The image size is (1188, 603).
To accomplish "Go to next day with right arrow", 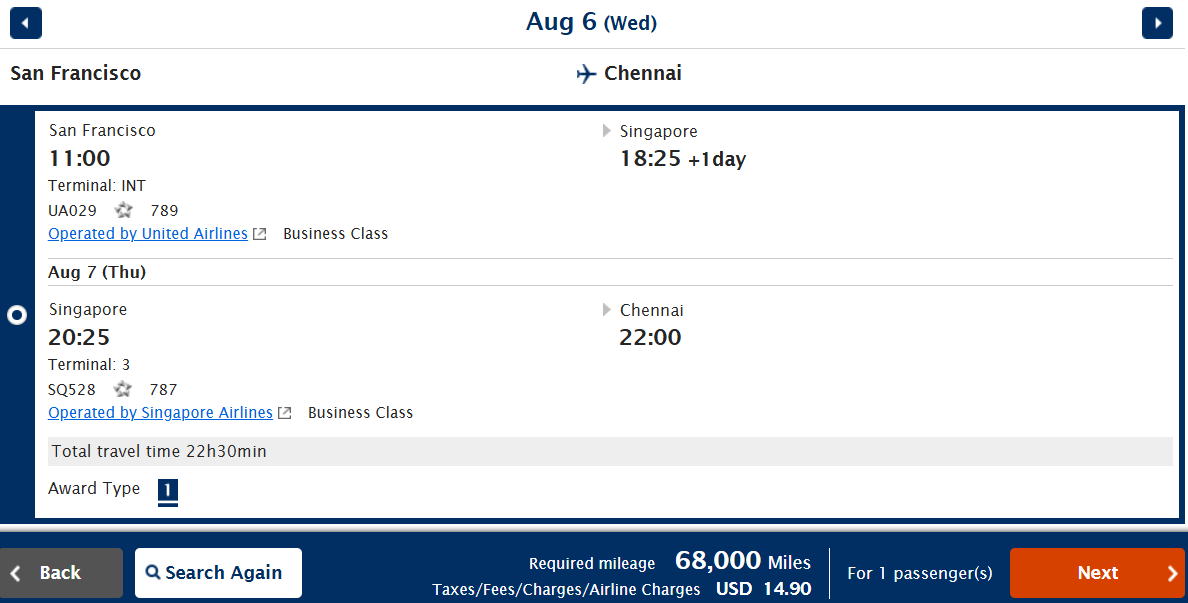I will click(1157, 23).
